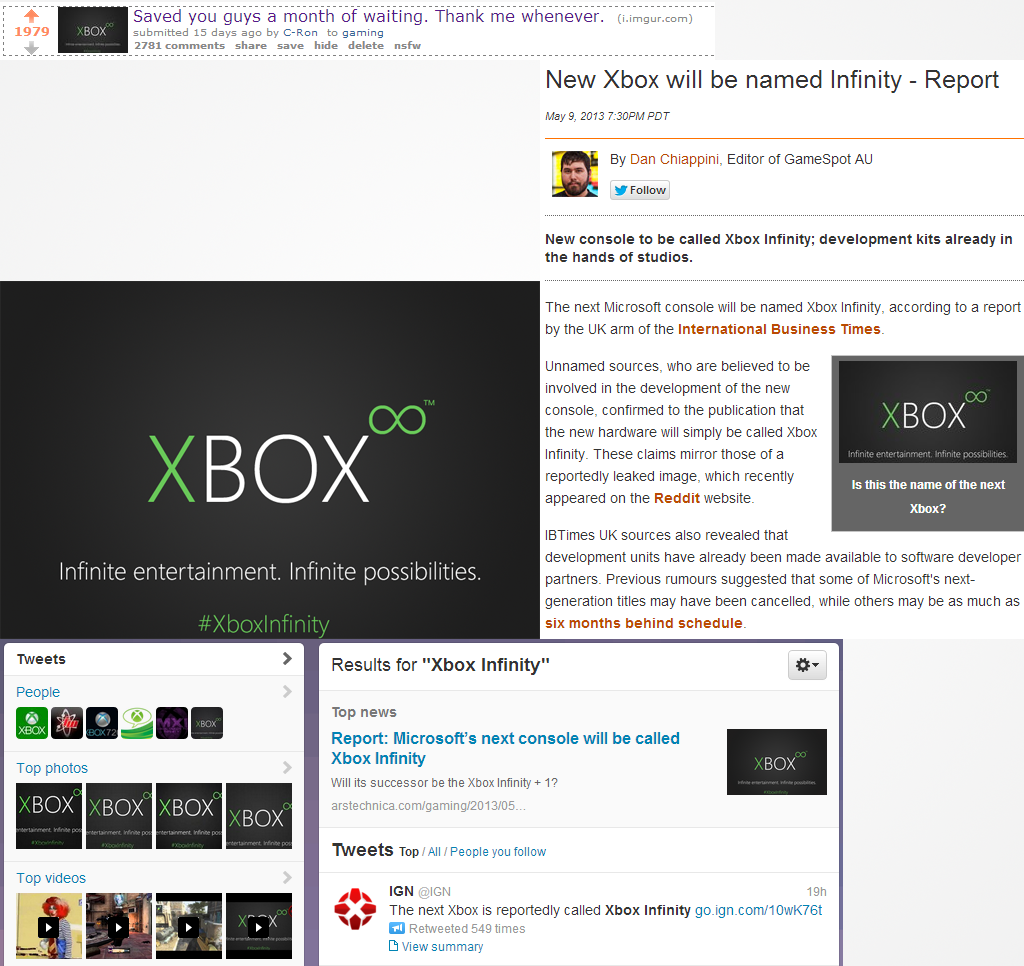
Task: Open the first Xbox photo under Top photos
Action: (x=49, y=816)
